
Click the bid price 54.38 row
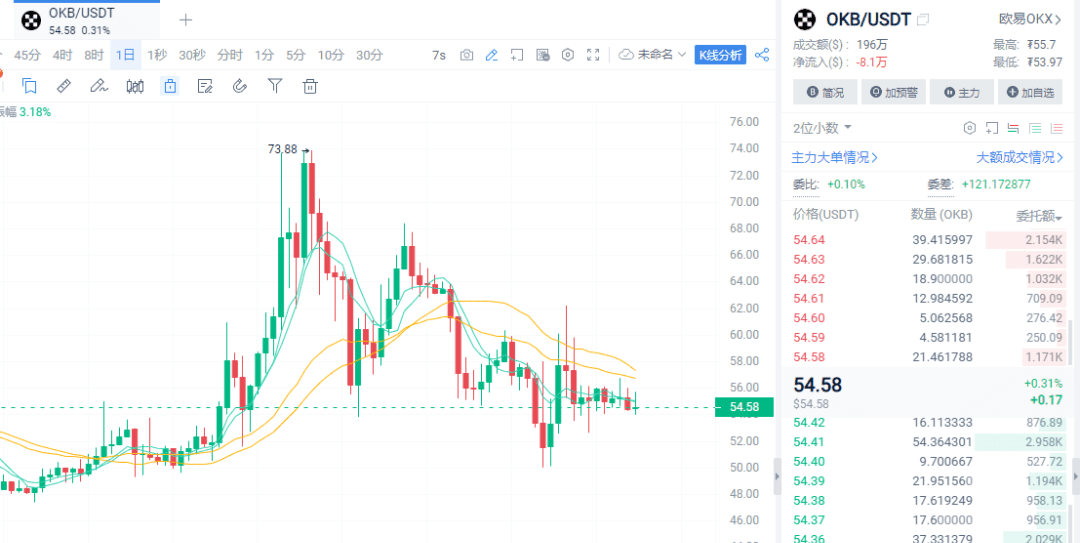(x=928, y=500)
